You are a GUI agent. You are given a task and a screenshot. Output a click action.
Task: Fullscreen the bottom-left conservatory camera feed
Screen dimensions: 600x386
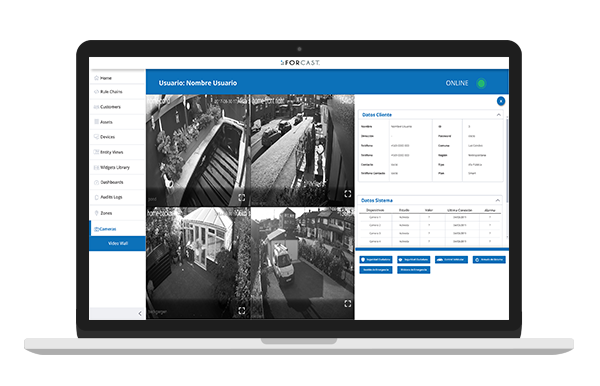click(241, 311)
